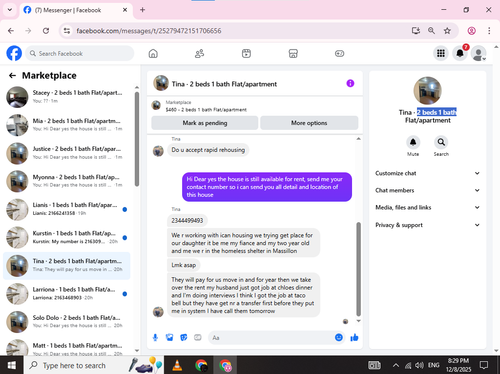Open Kurstin's conversation

(x=67, y=237)
